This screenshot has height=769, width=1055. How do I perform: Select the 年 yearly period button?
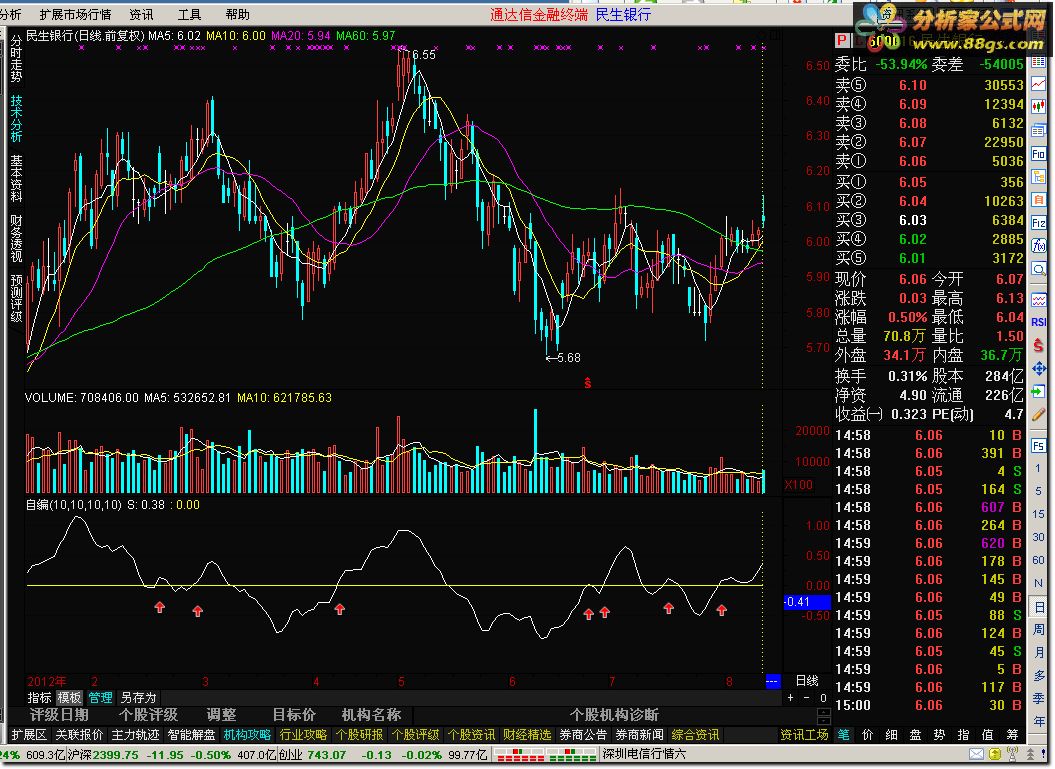[x=1039, y=721]
